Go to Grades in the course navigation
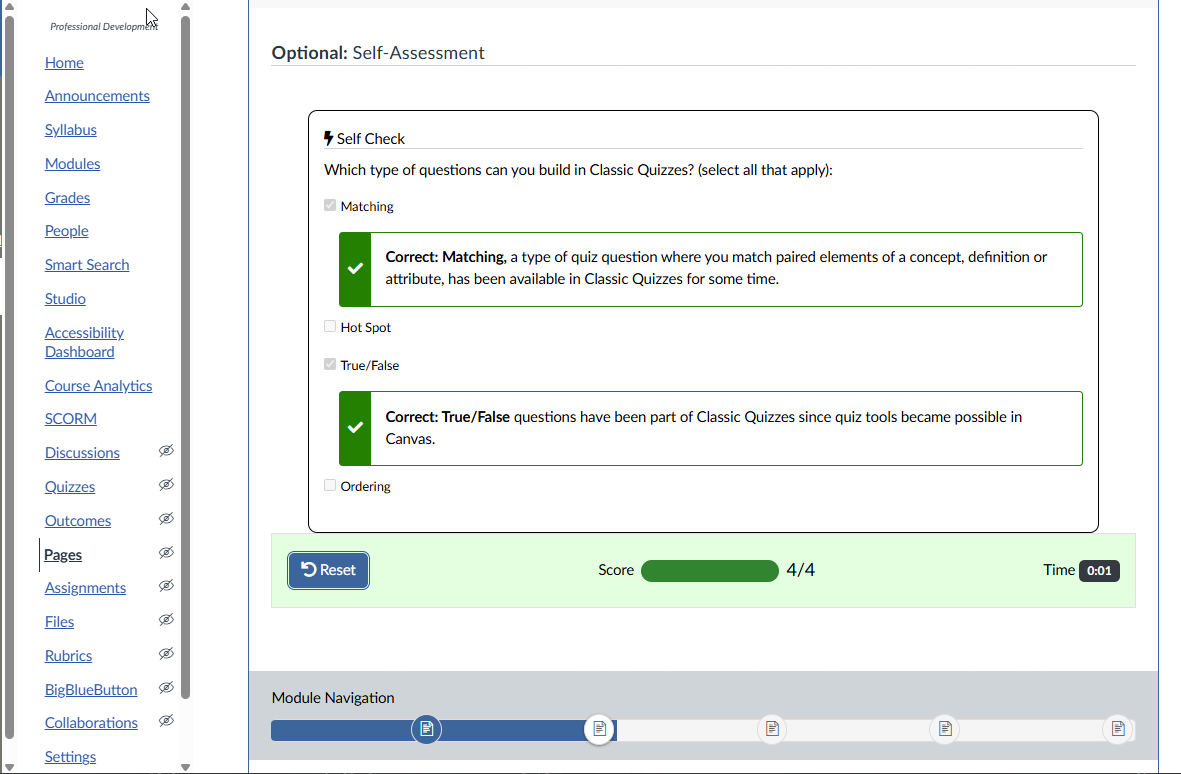Image resolution: width=1181 pixels, height=774 pixels. tap(68, 198)
